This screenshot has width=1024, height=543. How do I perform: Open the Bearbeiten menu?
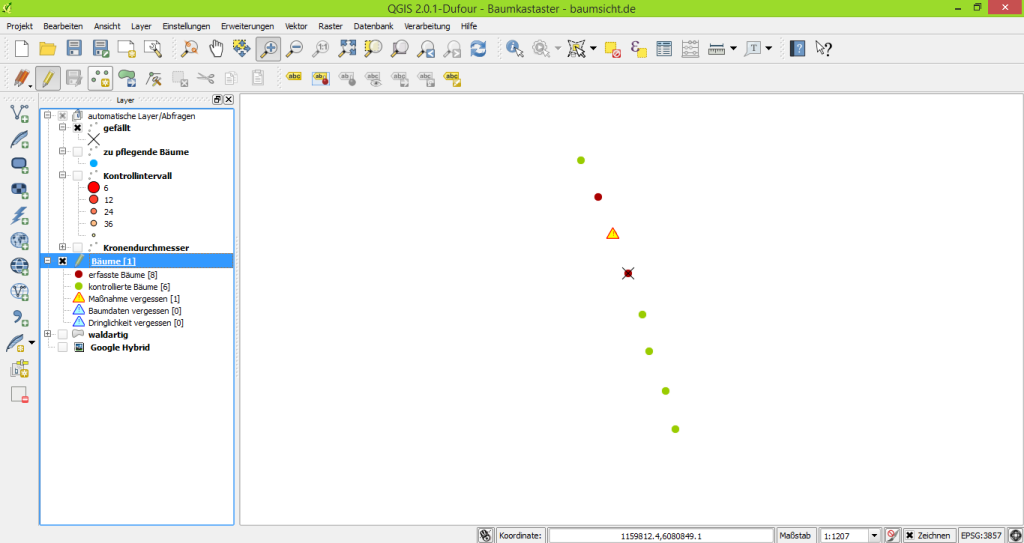63,26
